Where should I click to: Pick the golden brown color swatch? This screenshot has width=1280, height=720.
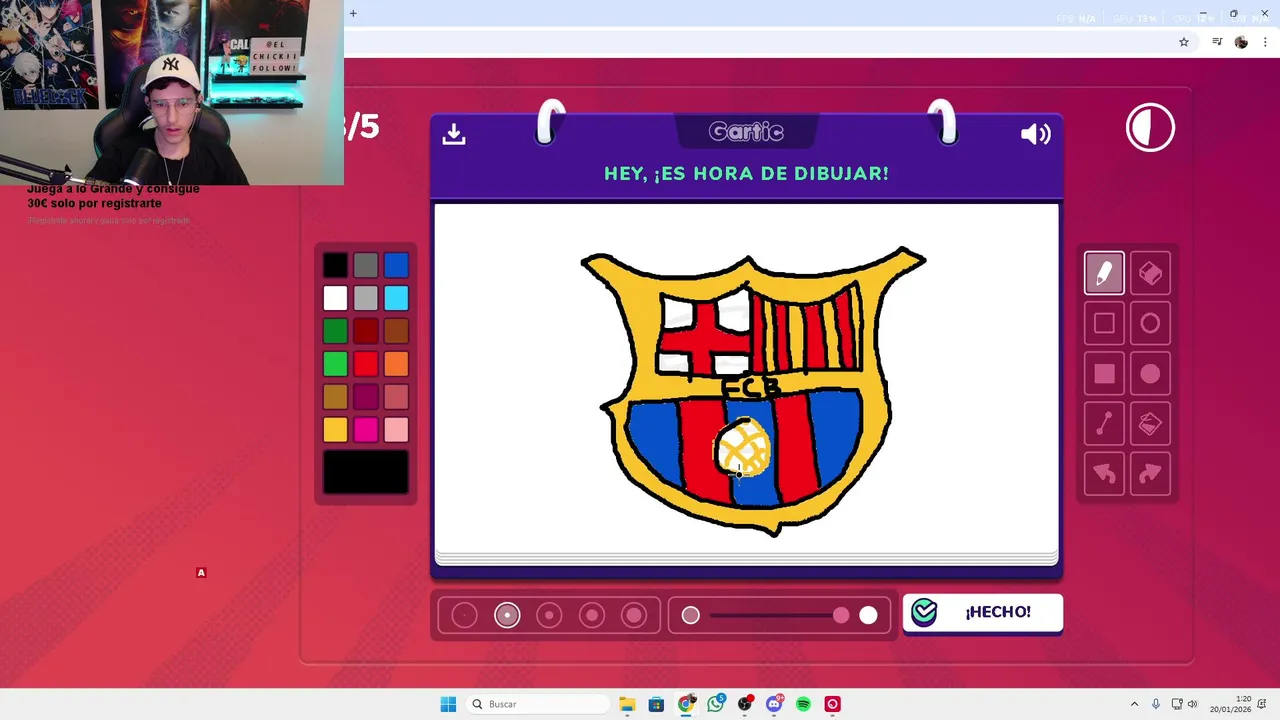(335, 397)
